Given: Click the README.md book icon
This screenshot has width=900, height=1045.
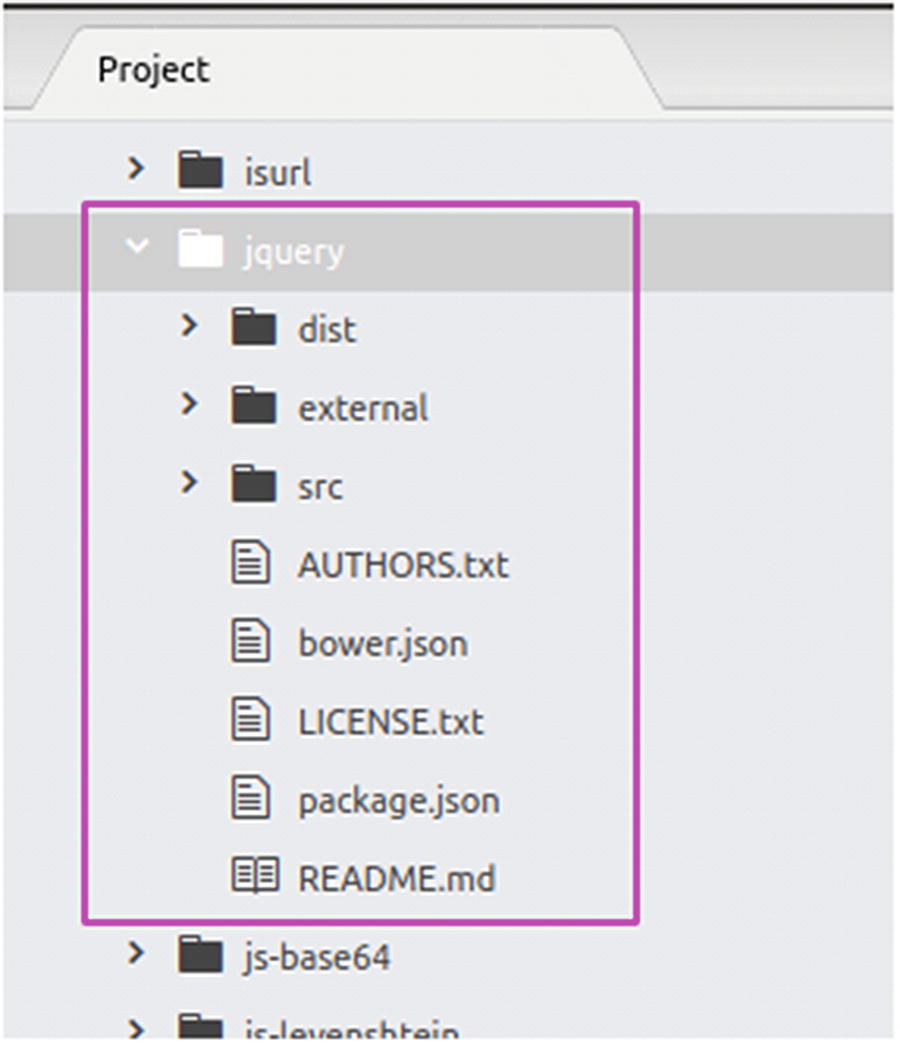Looking at the screenshot, I should pos(254,877).
